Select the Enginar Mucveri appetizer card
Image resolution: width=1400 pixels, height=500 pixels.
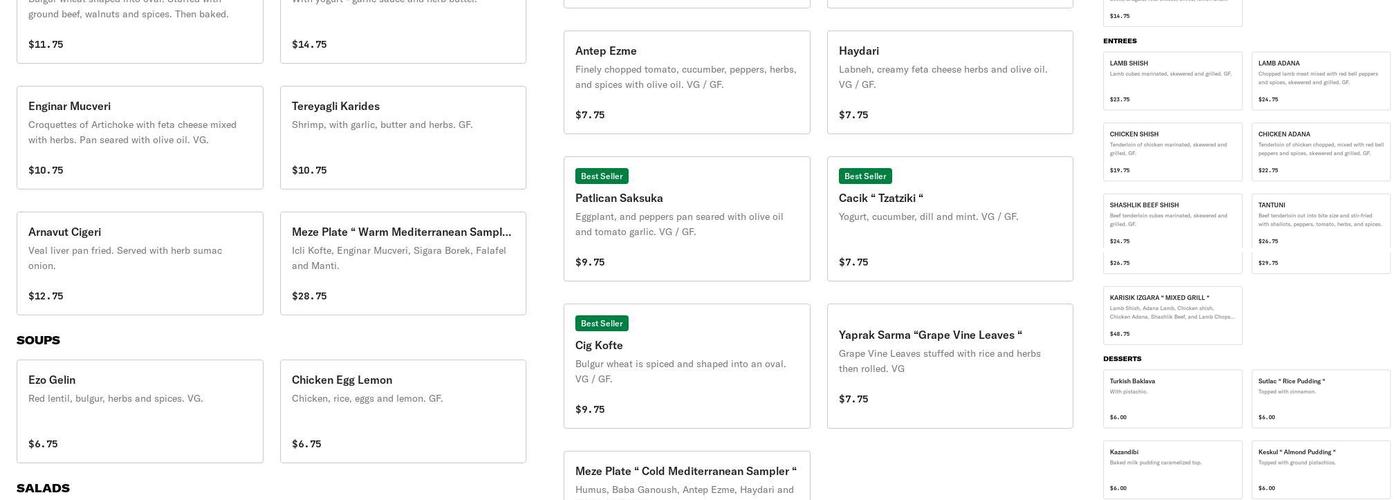(140, 138)
